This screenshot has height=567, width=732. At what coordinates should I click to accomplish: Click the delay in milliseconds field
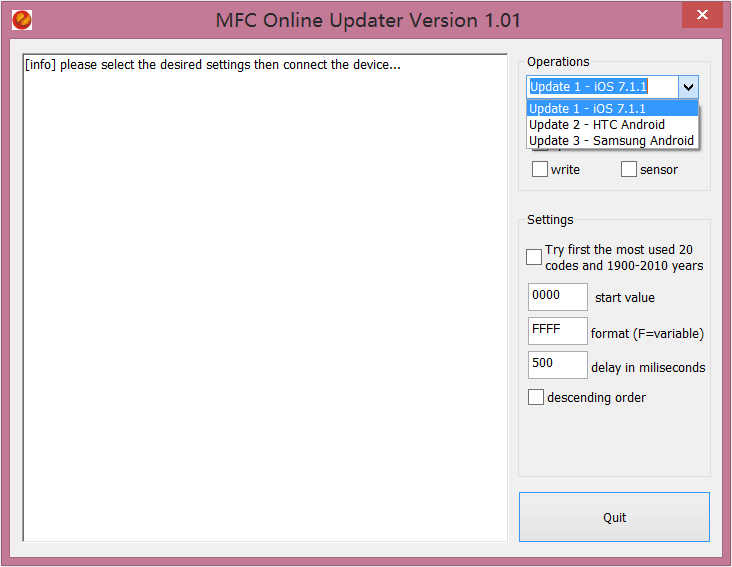[557, 365]
